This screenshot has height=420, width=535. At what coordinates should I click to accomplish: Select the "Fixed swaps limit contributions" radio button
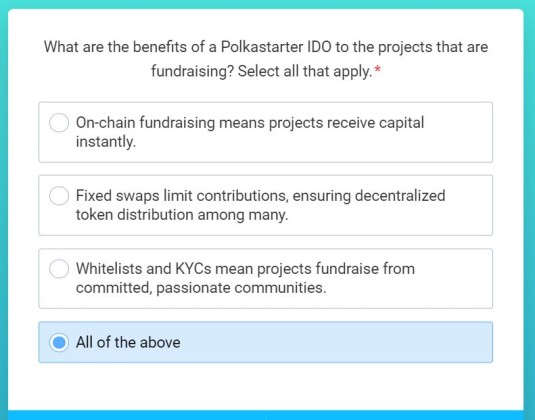click(x=59, y=195)
